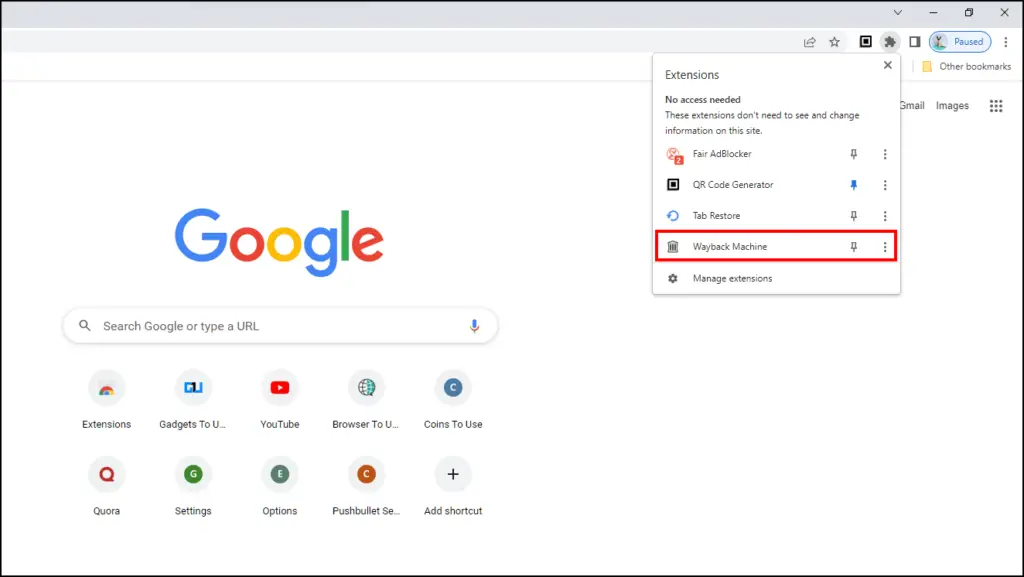Open more options for Tab Restore
The height and width of the screenshot is (577, 1024).
(x=885, y=216)
